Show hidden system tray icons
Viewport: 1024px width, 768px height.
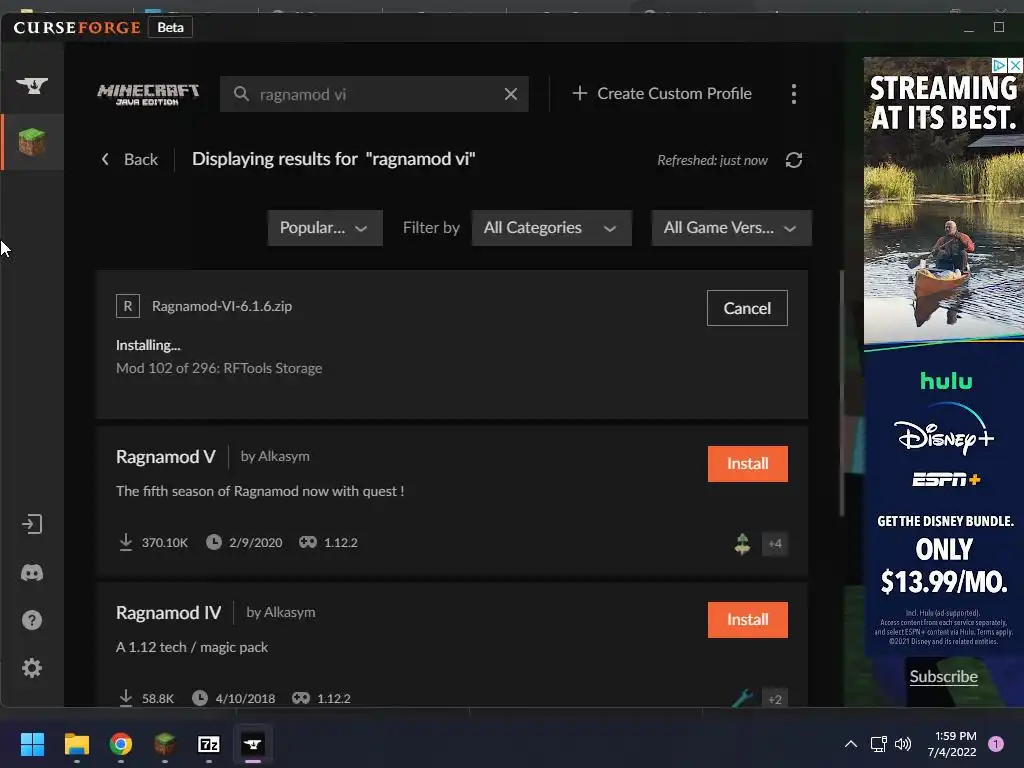click(850, 744)
